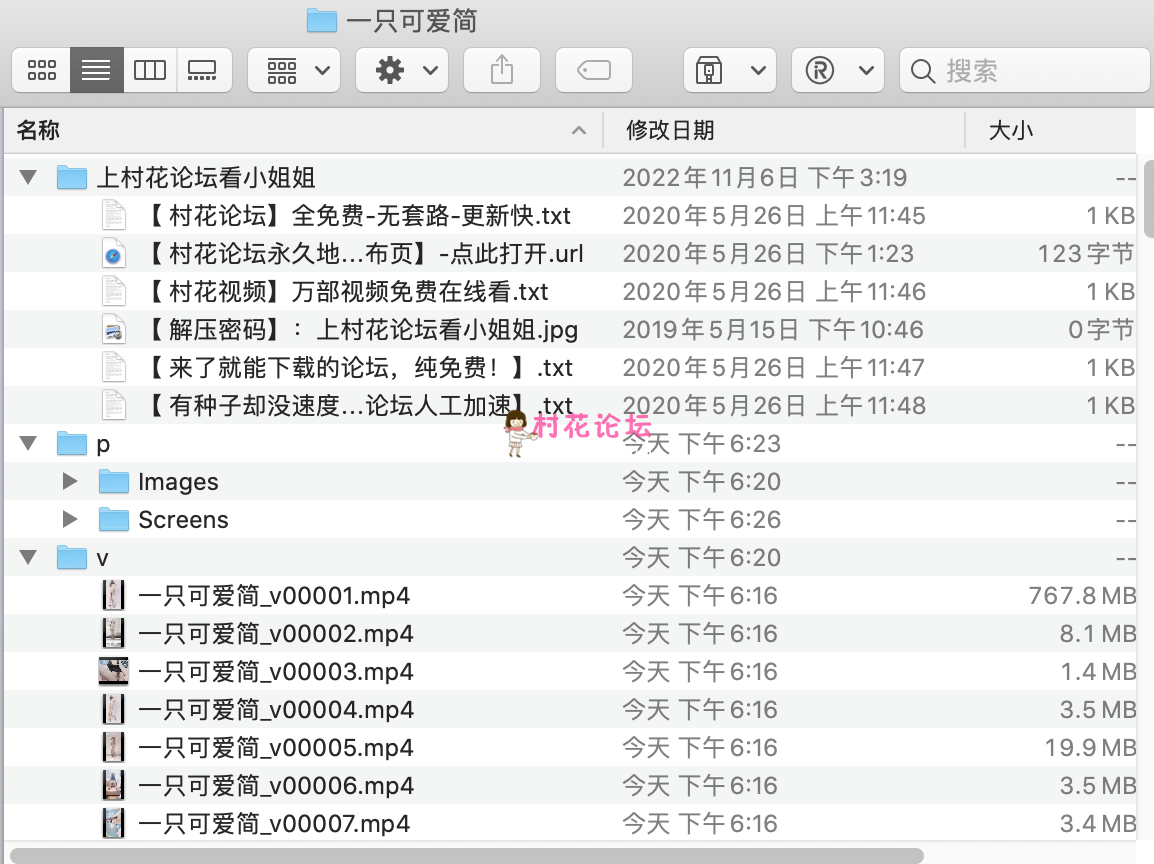Click the 名称 column header
This screenshot has width=1154, height=864.
click(40, 130)
